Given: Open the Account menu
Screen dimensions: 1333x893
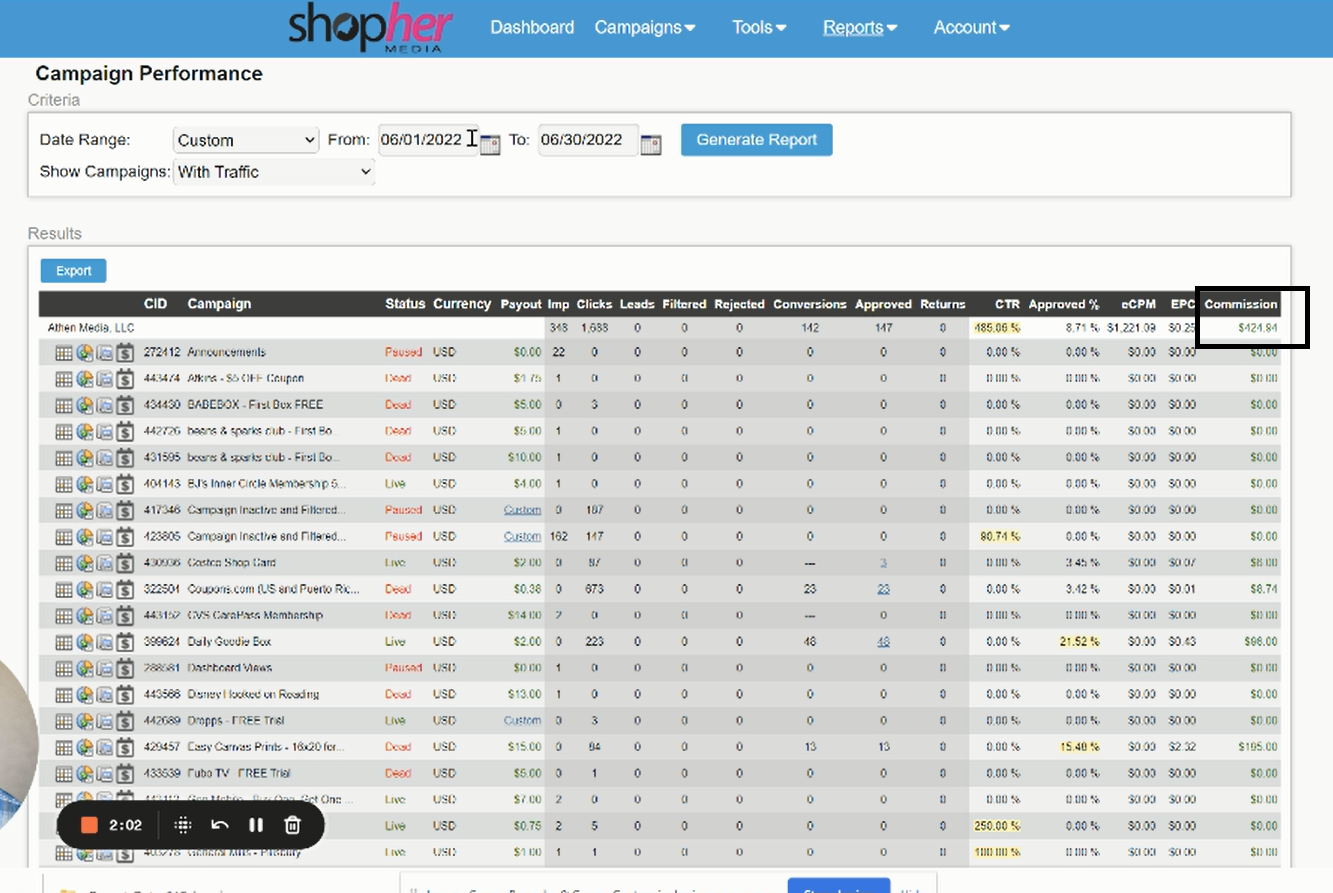Looking at the screenshot, I should tap(971, 27).
